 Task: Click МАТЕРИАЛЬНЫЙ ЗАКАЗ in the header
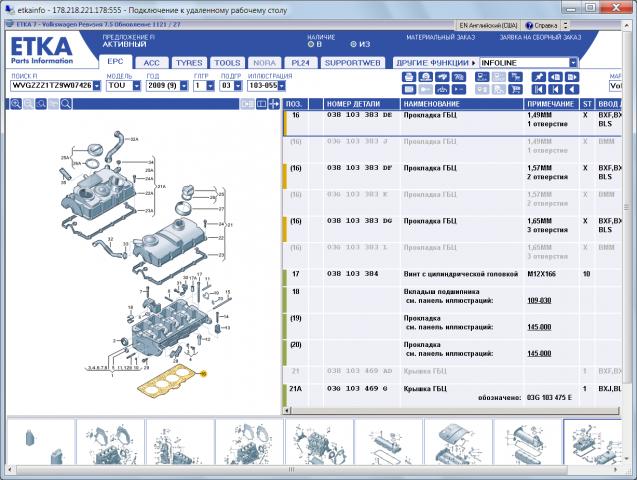click(440, 37)
